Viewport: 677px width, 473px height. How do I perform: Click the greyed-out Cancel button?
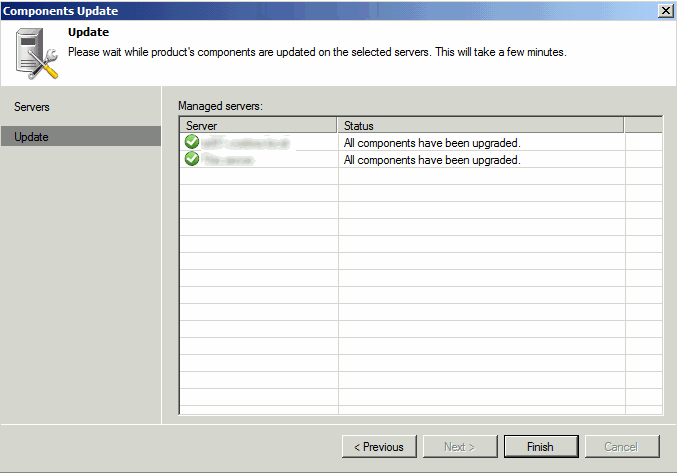[x=622, y=446]
